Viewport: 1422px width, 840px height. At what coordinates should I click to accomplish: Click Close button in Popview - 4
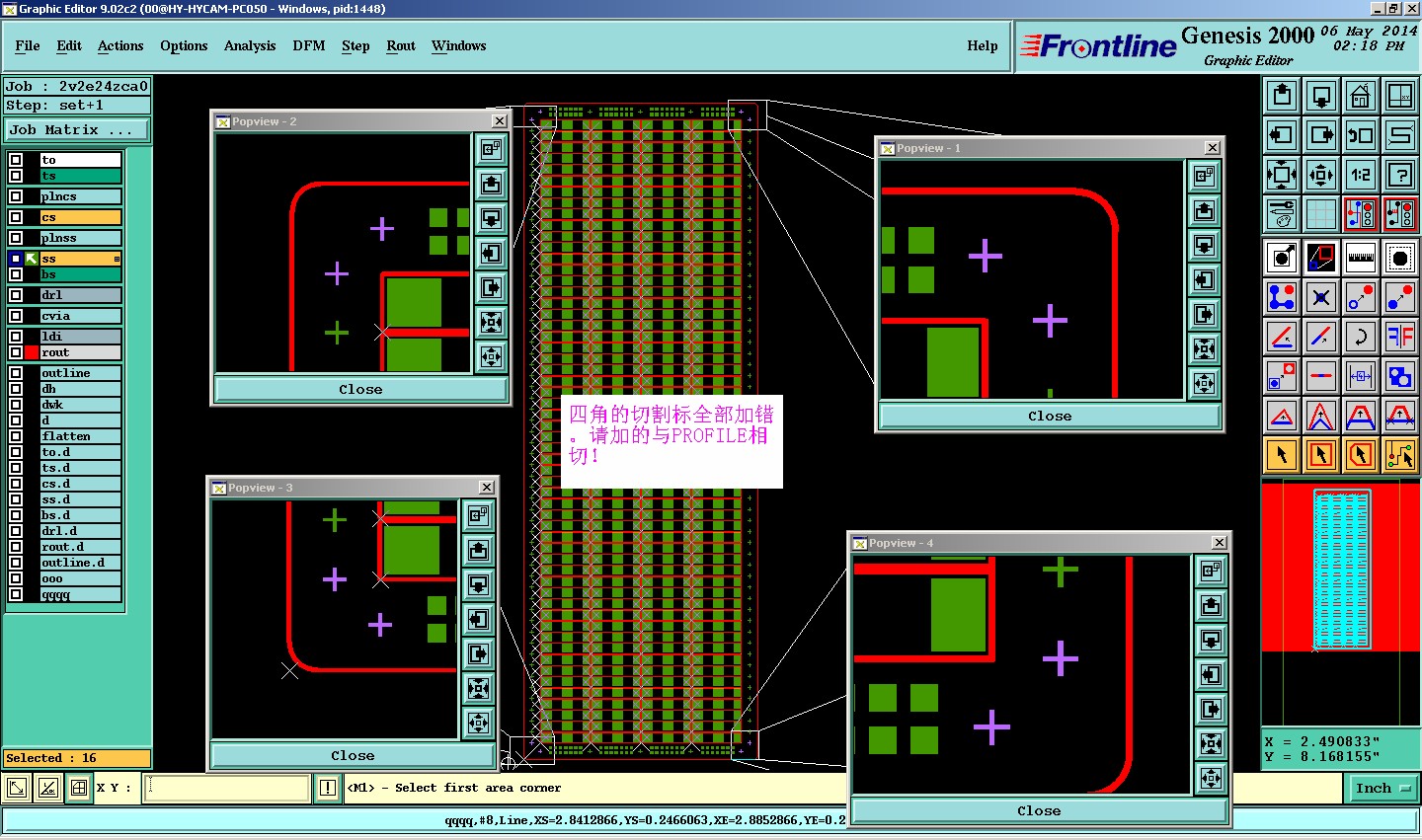click(1039, 811)
